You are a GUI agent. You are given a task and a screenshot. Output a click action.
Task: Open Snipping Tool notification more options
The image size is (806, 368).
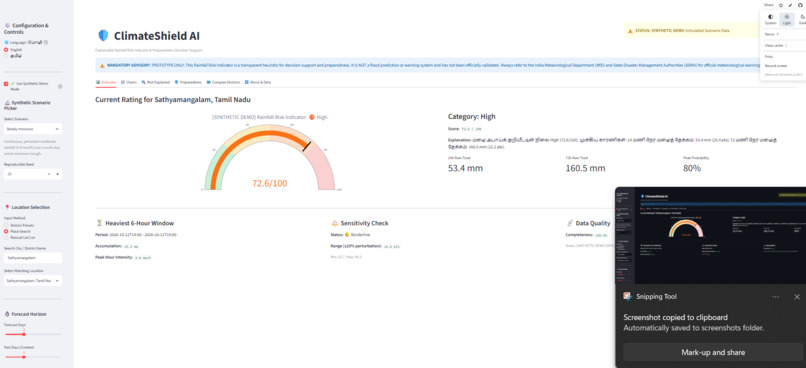[x=775, y=297]
